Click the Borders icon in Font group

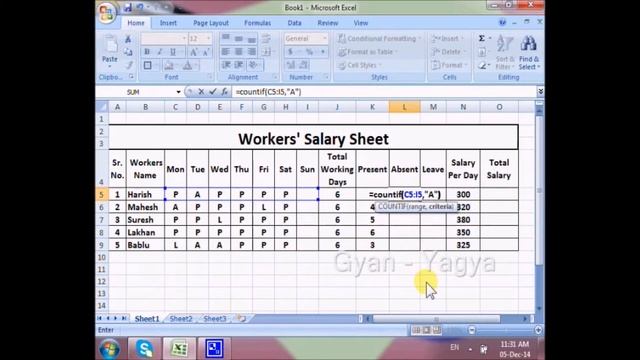tap(148, 65)
